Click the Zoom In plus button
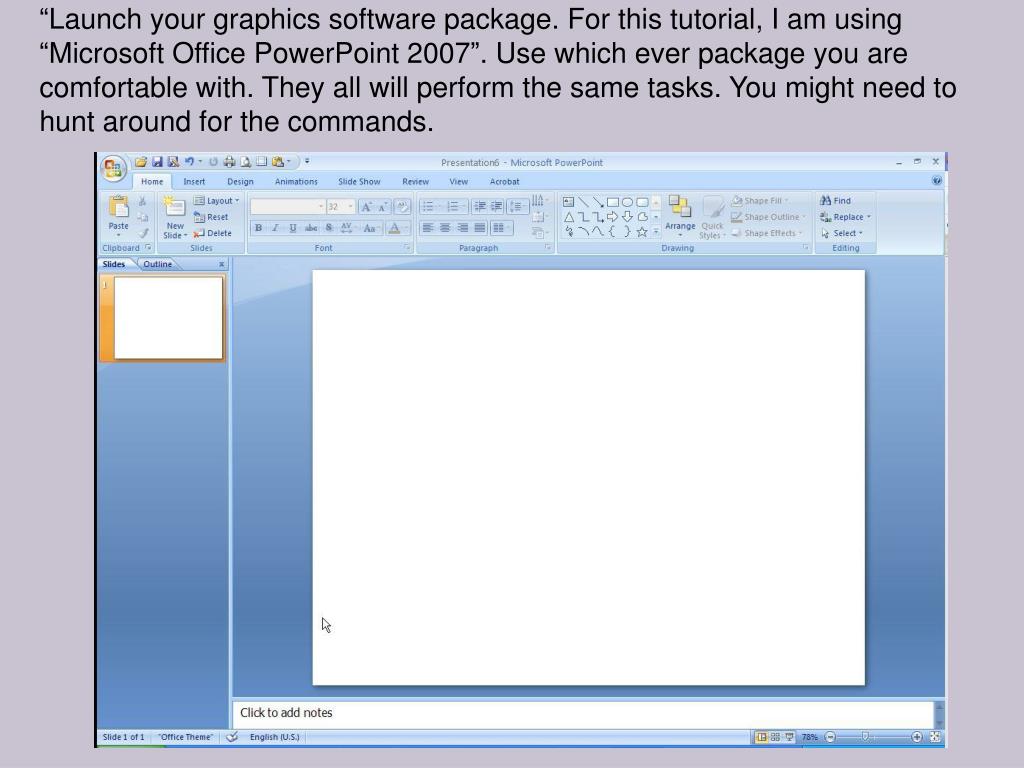The height and width of the screenshot is (768, 1024). click(917, 737)
